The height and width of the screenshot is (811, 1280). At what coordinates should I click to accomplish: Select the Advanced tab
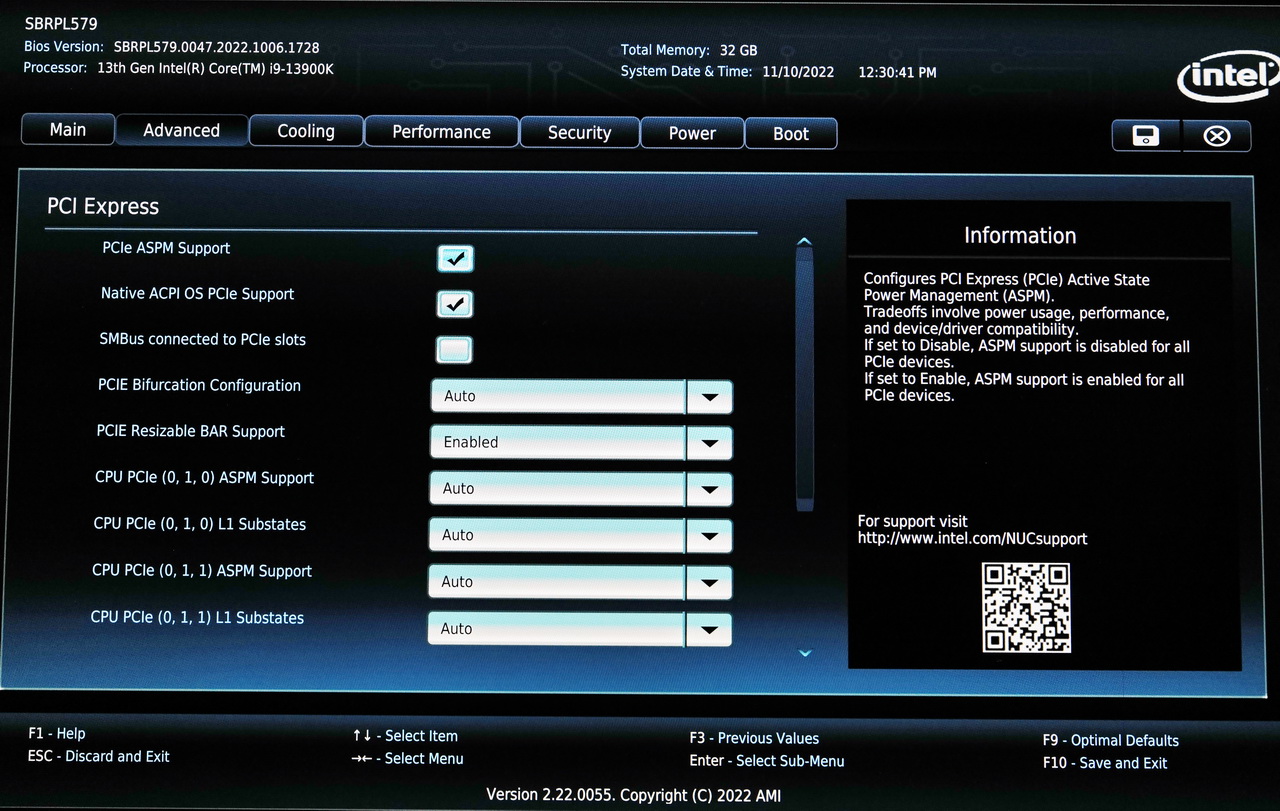click(x=182, y=131)
